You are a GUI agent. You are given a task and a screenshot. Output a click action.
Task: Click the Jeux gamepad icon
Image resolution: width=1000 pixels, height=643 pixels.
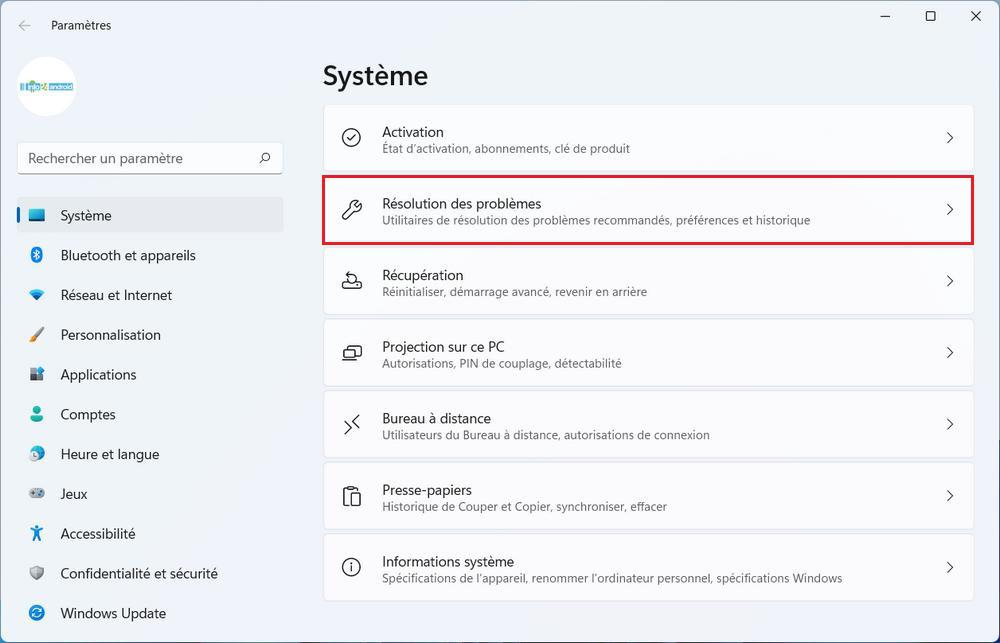(x=37, y=493)
